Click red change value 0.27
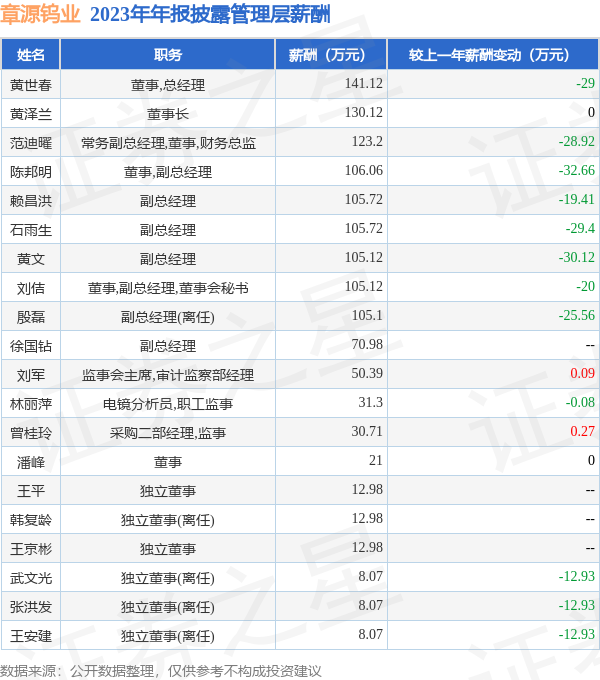The image size is (600, 680). (x=583, y=432)
